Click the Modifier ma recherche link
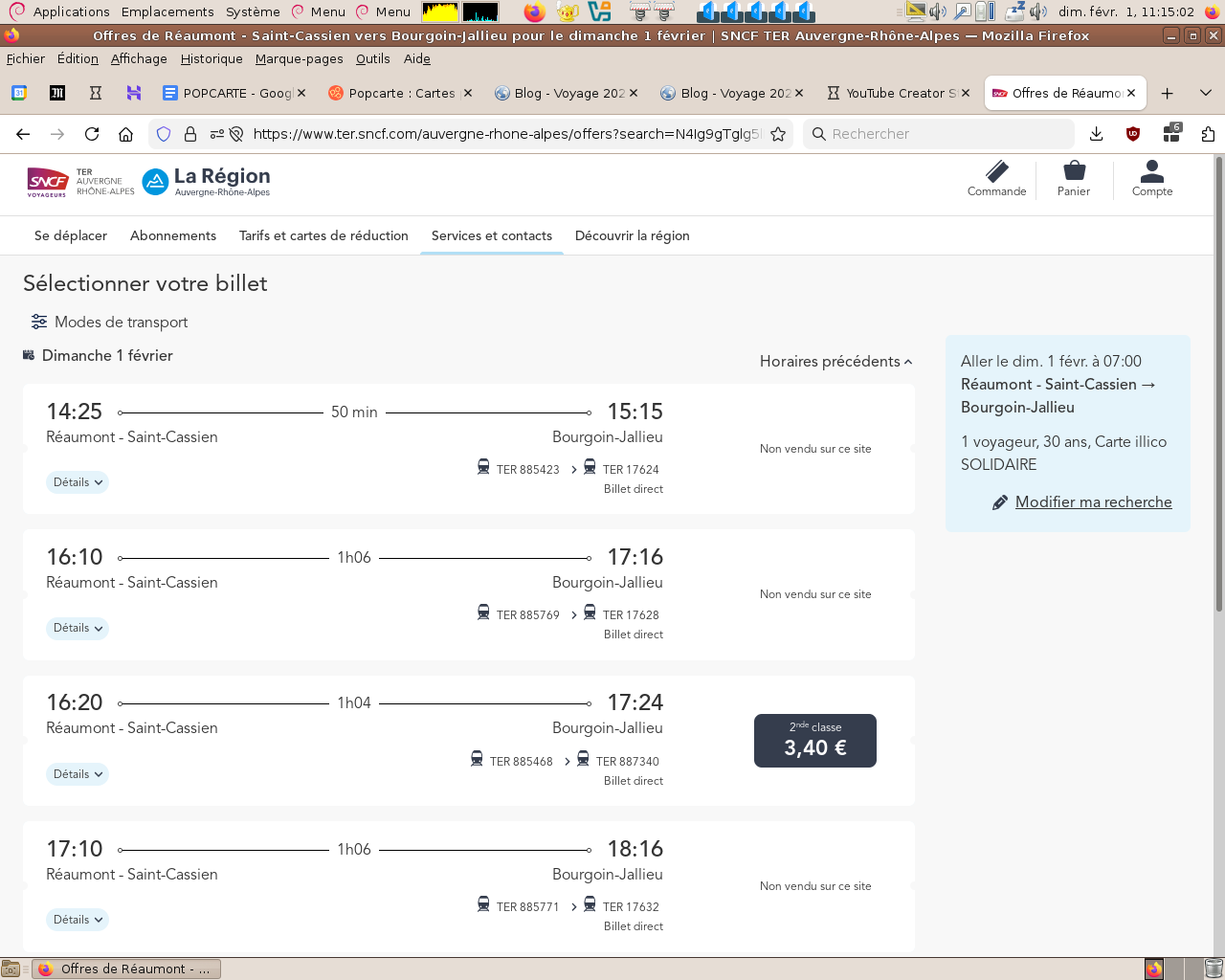The width and height of the screenshot is (1225, 980). [x=1093, y=501]
